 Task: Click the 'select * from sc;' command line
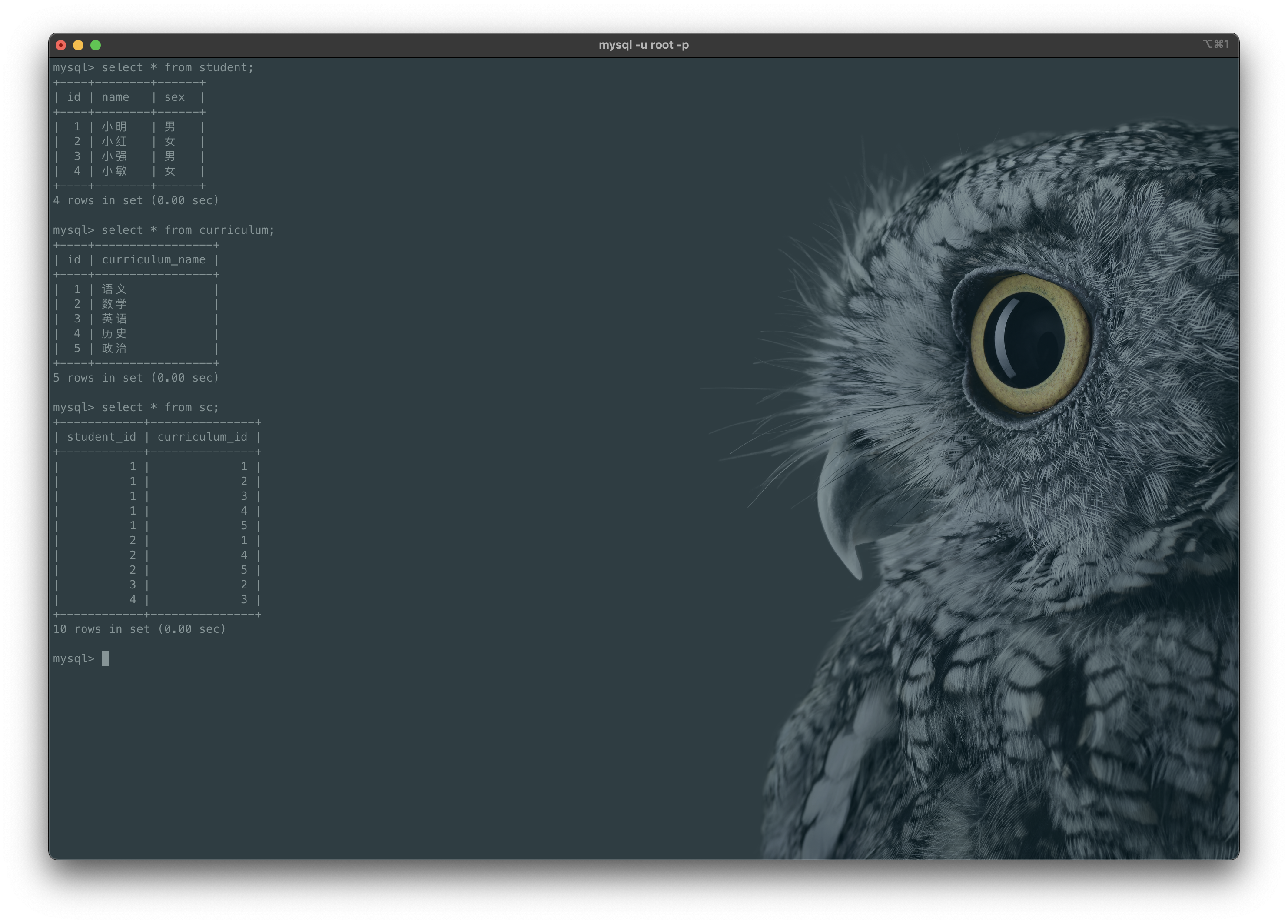coord(159,407)
